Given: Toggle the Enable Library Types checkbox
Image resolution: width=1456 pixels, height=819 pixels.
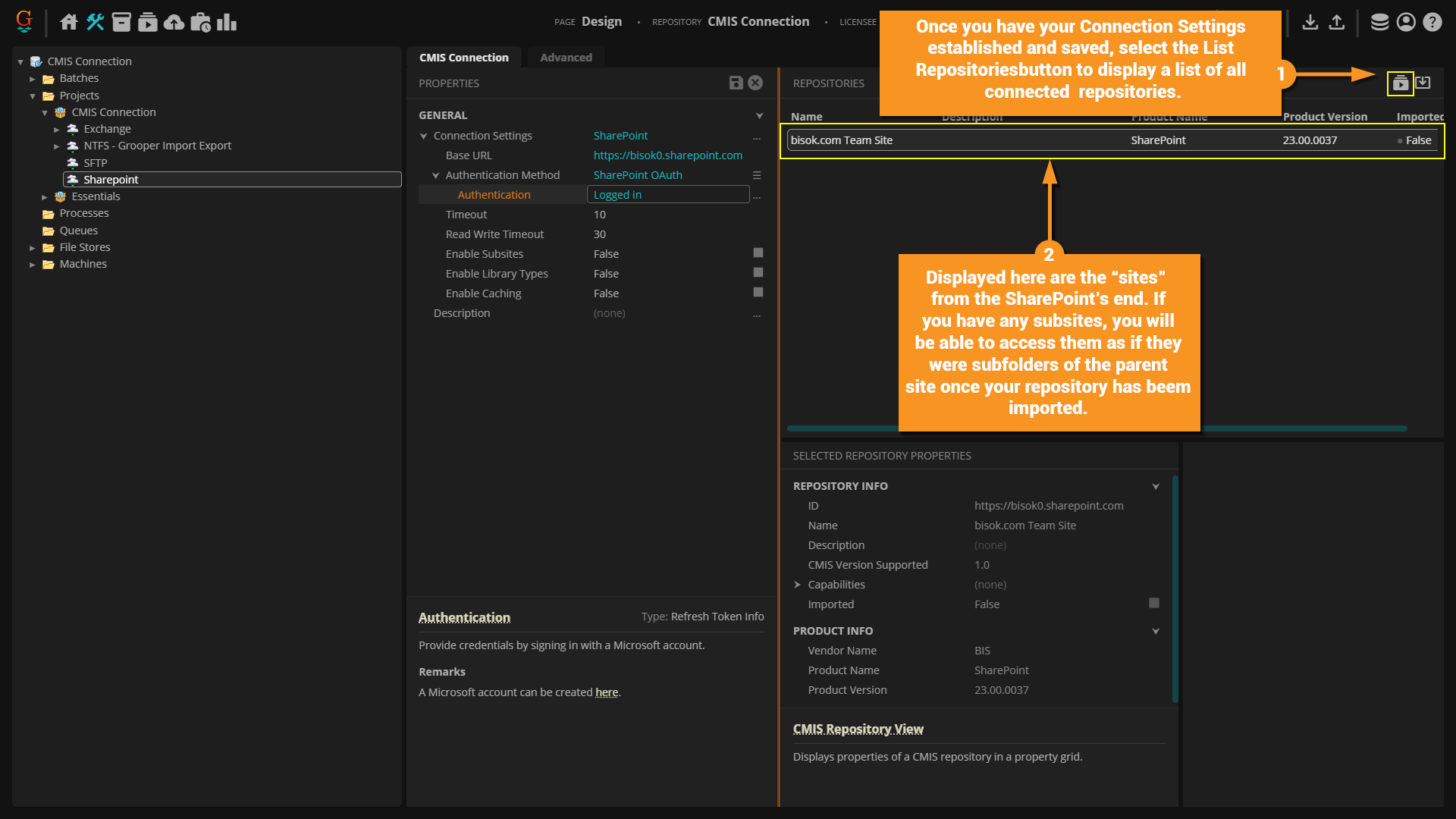Looking at the screenshot, I should tap(758, 273).
